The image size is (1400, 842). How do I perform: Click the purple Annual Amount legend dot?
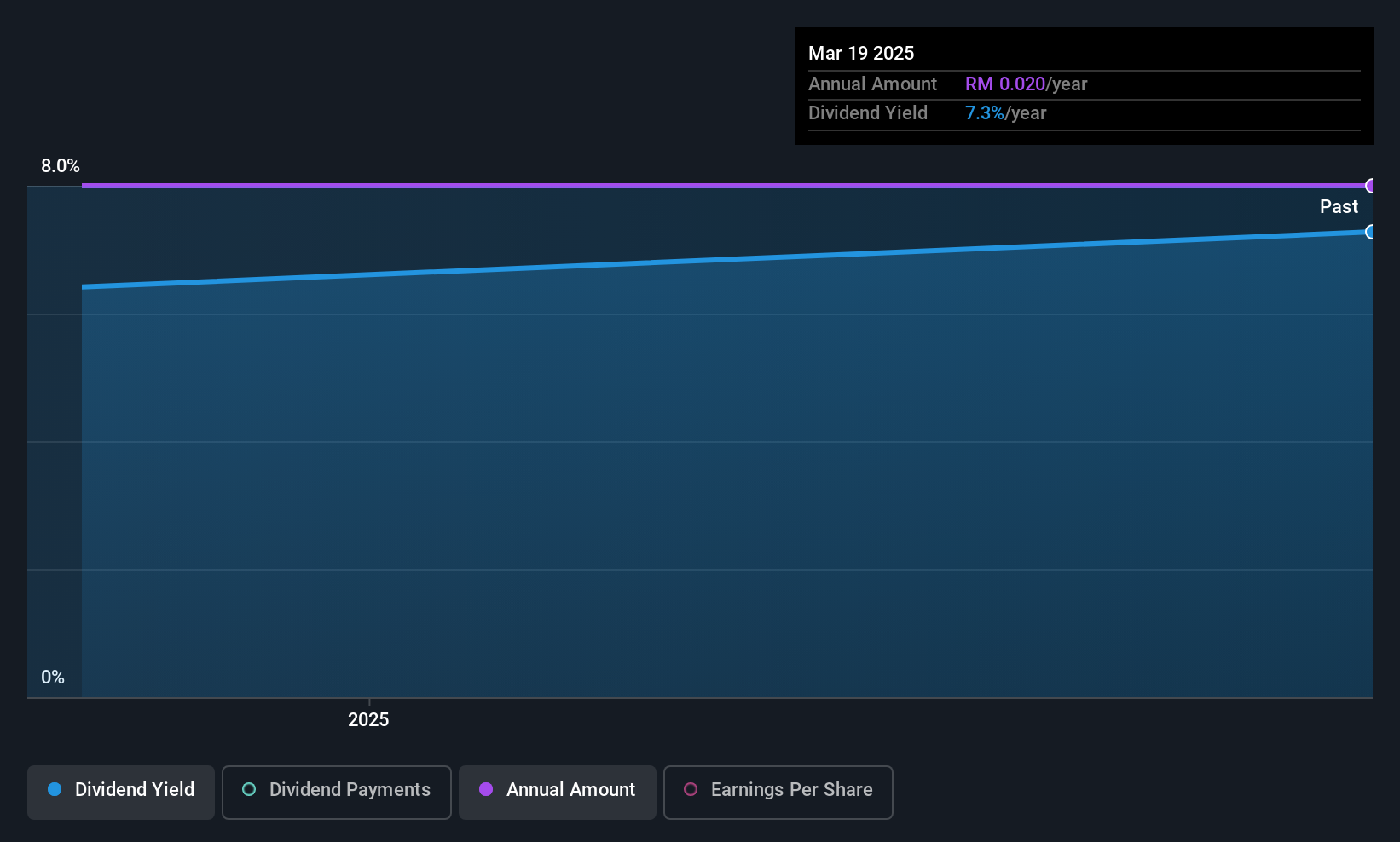click(x=486, y=789)
